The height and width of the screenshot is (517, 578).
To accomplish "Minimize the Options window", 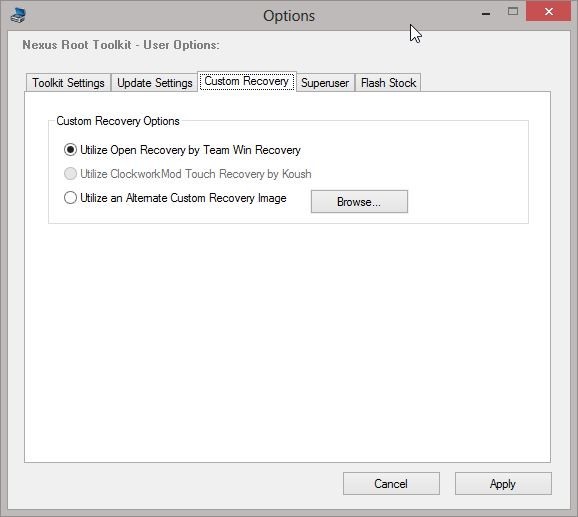I will point(486,13).
